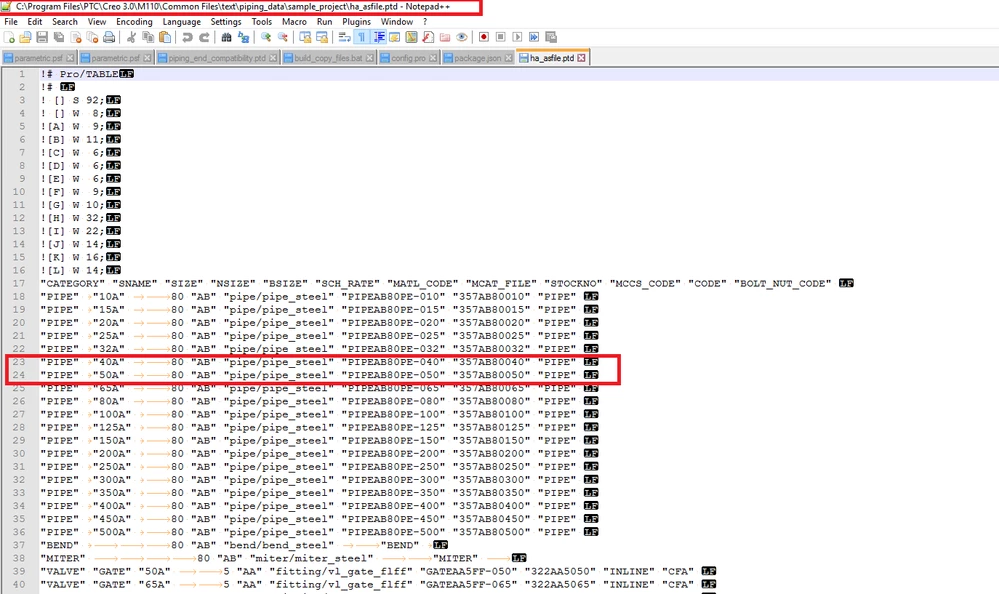Open the Run menu
Image resolution: width=999 pixels, height=594 pixels.
pyautogui.click(x=324, y=22)
